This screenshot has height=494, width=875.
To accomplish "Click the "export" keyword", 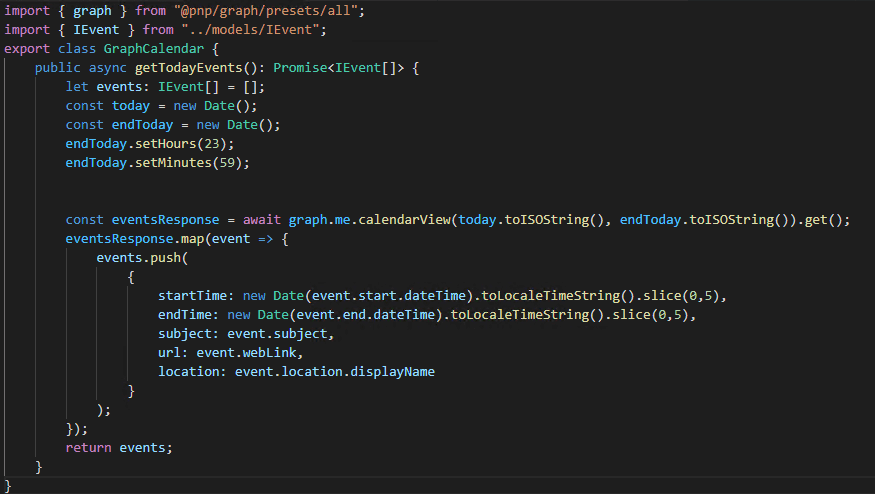I will tap(27, 49).
